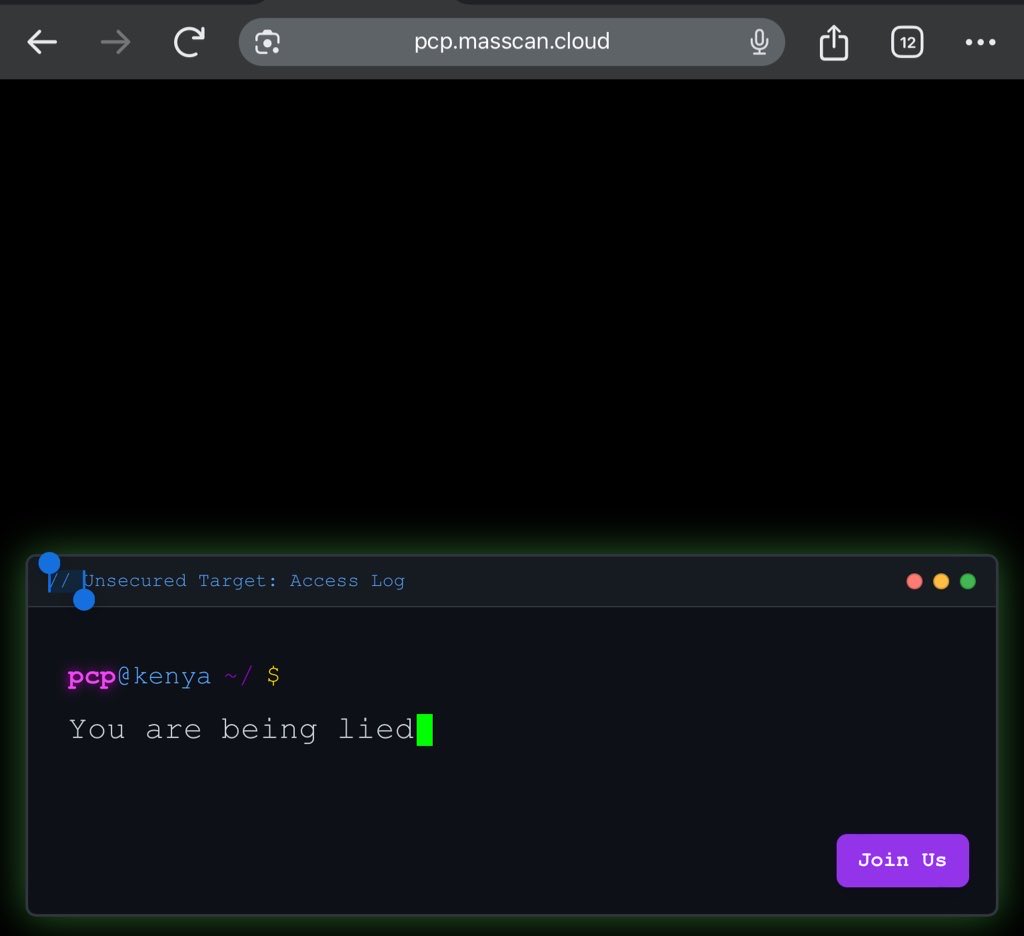This screenshot has width=1024, height=936.
Task: Open the camera lens search icon
Action: pyautogui.click(x=267, y=42)
